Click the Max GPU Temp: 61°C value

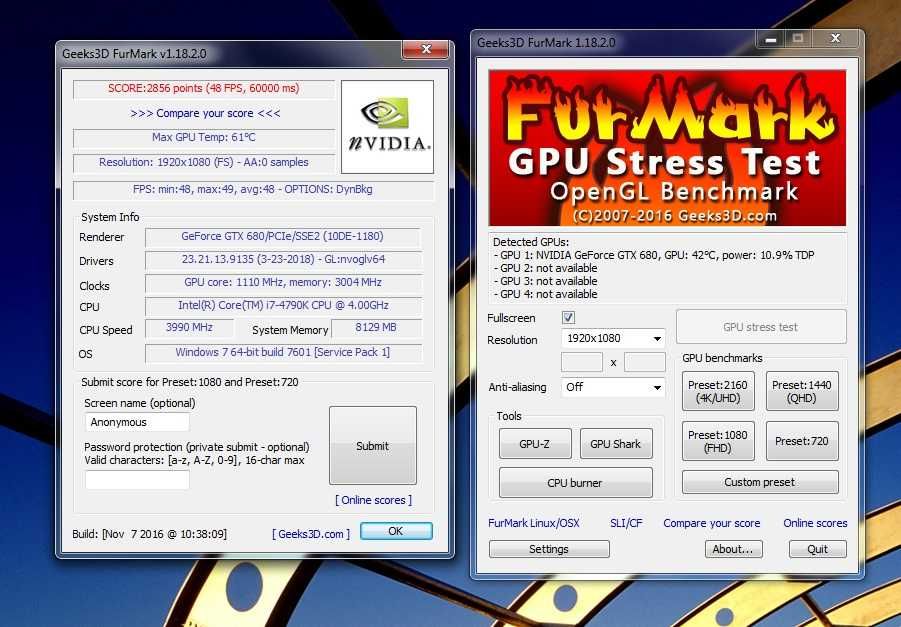(x=203, y=137)
